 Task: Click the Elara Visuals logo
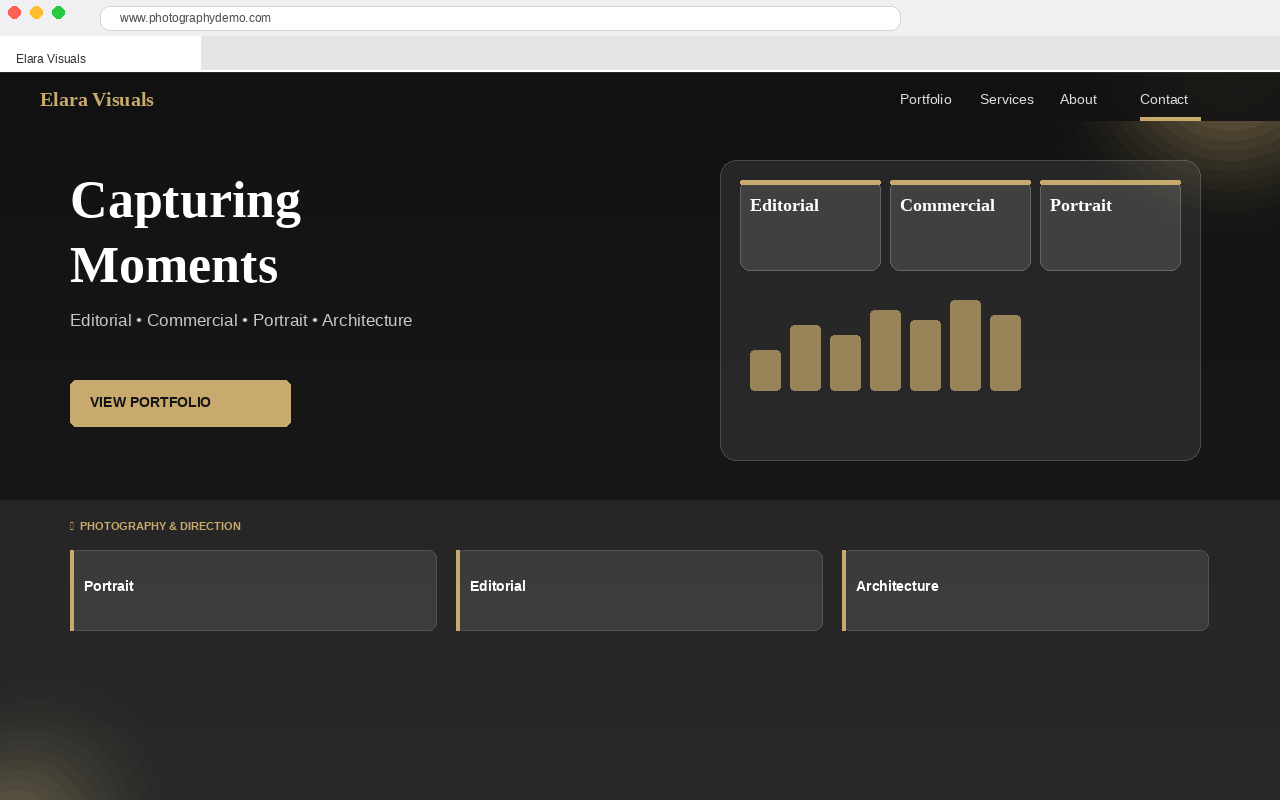coord(97,99)
